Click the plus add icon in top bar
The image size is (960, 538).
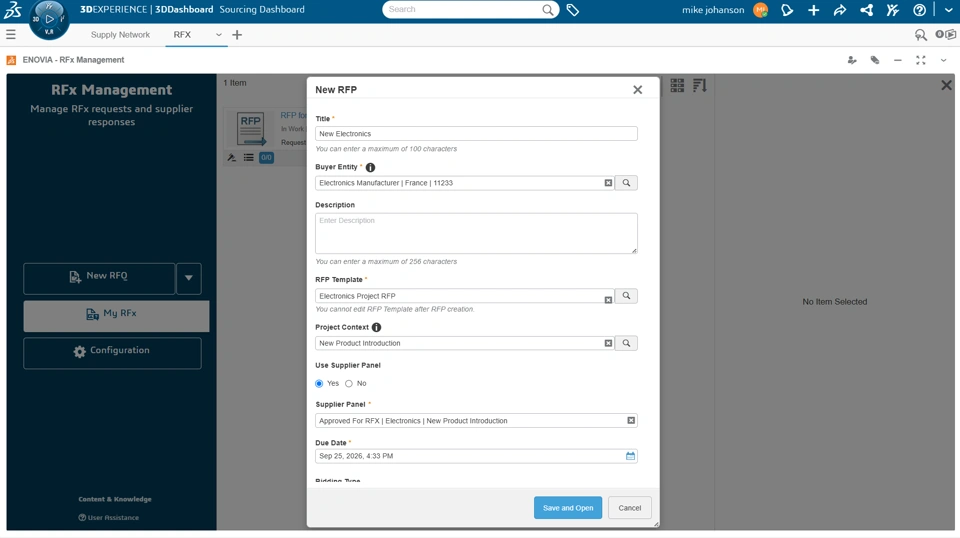click(814, 10)
